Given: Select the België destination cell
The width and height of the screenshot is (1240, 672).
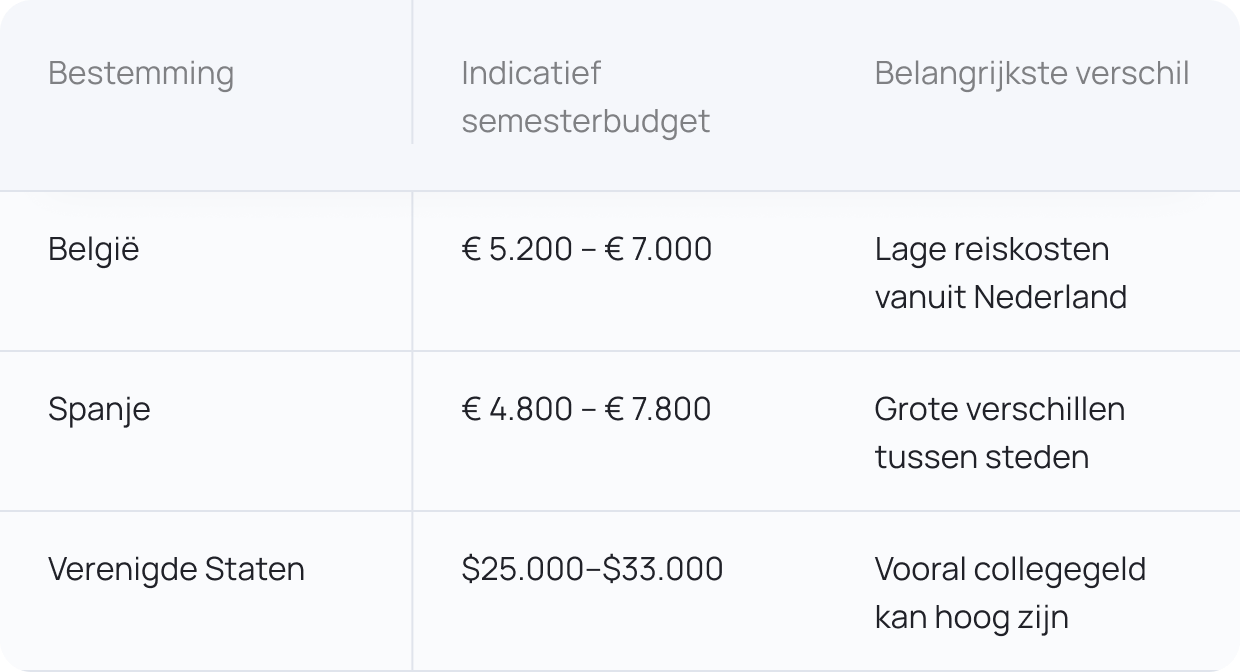Looking at the screenshot, I should tap(94, 249).
